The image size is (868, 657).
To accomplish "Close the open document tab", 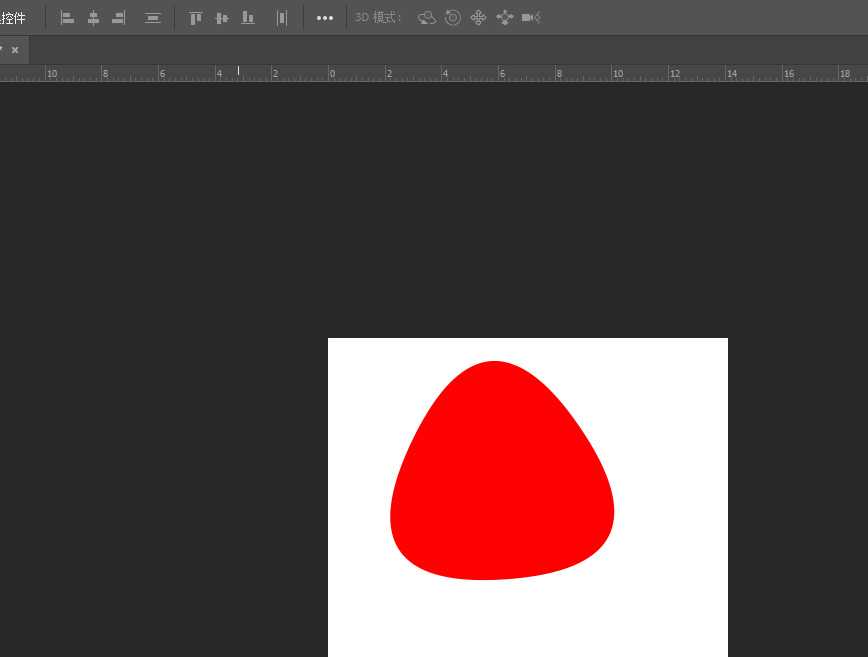I will coord(15,50).
